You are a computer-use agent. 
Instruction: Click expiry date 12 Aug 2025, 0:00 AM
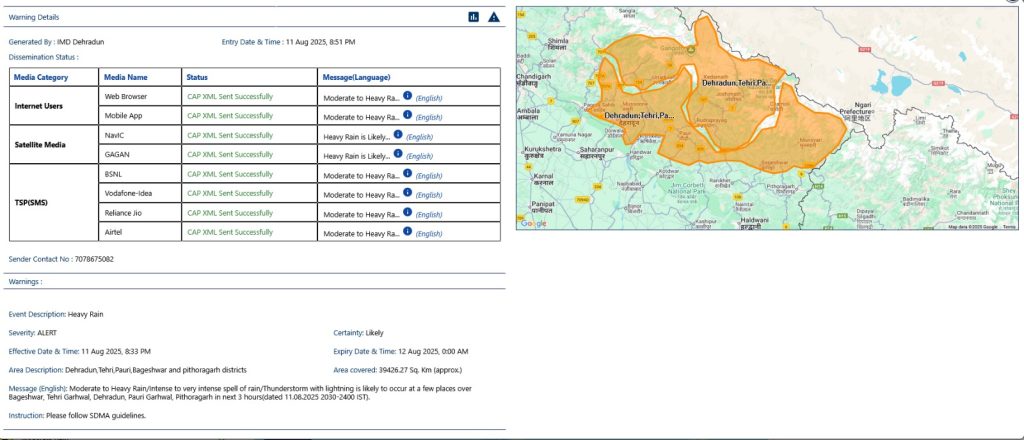click(433, 351)
